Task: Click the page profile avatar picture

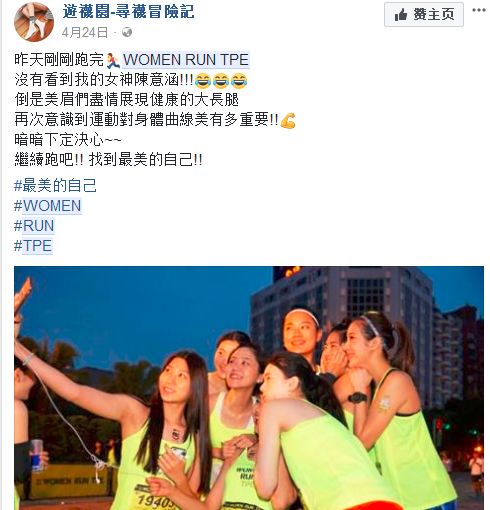Action: click(34, 22)
